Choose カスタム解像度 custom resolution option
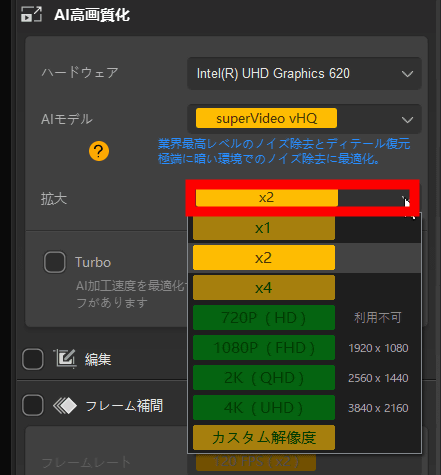Screen dimensions: 441x475 tap(264, 437)
